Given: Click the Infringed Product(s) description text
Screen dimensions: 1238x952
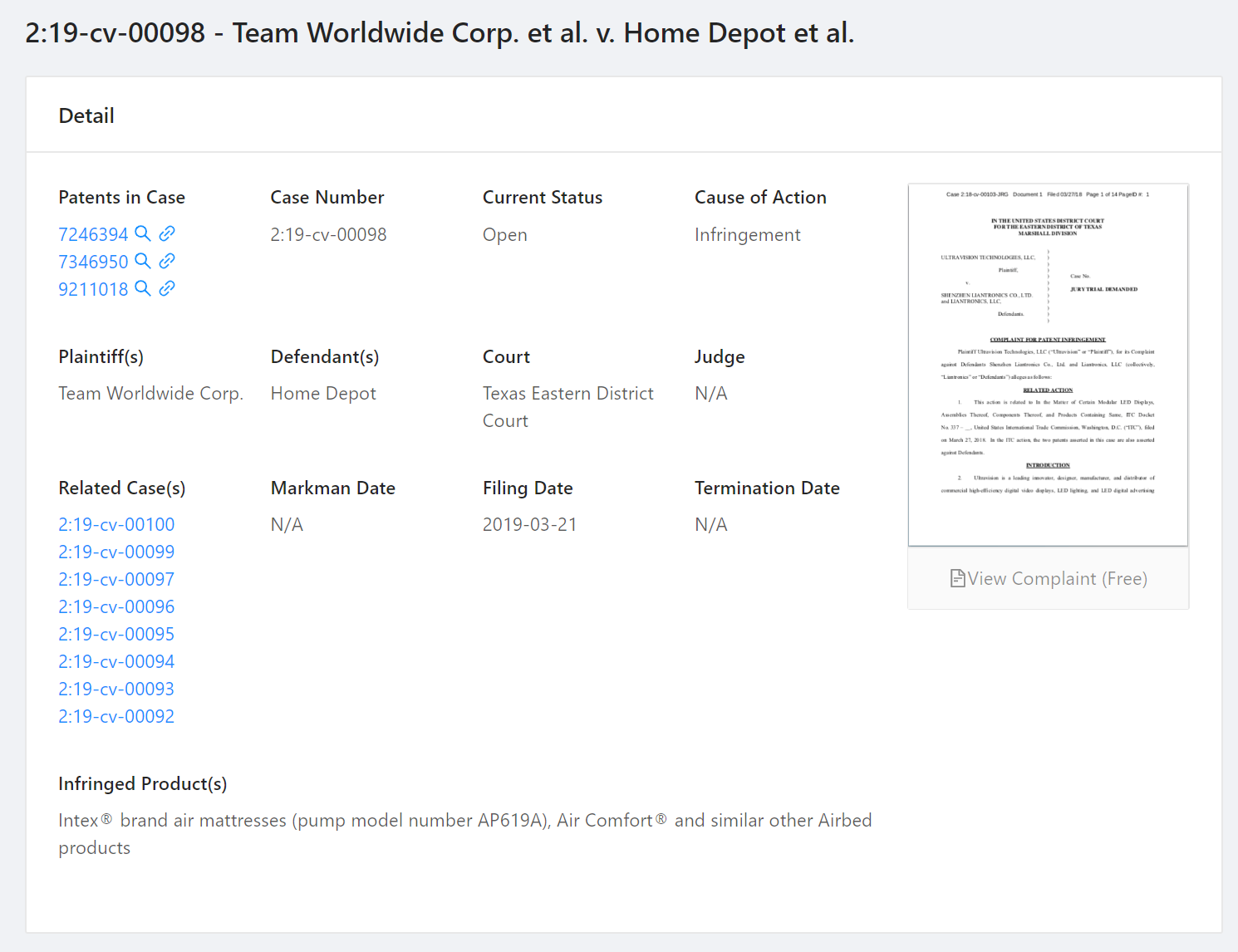Looking at the screenshot, I should point(465,834).
